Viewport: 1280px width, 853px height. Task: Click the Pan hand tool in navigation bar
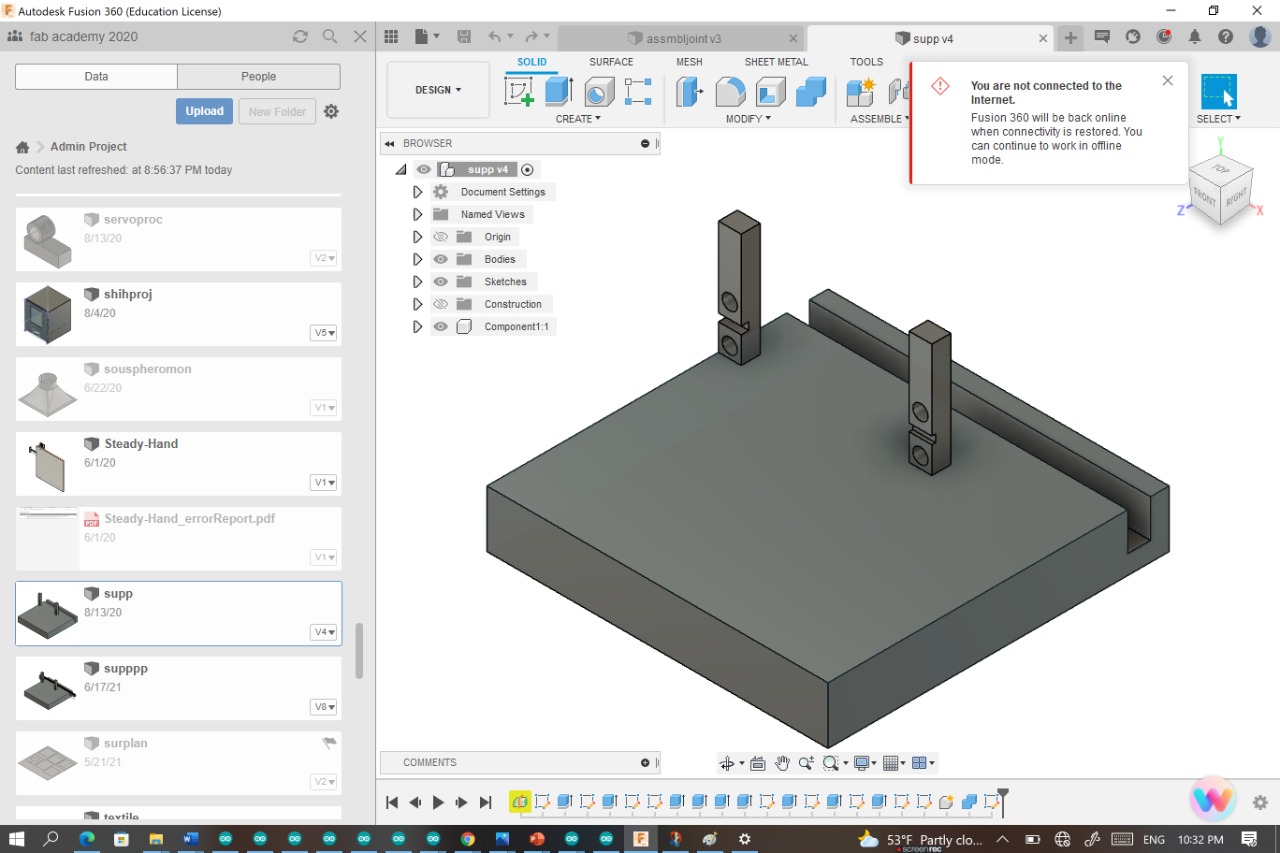(782, 763)
